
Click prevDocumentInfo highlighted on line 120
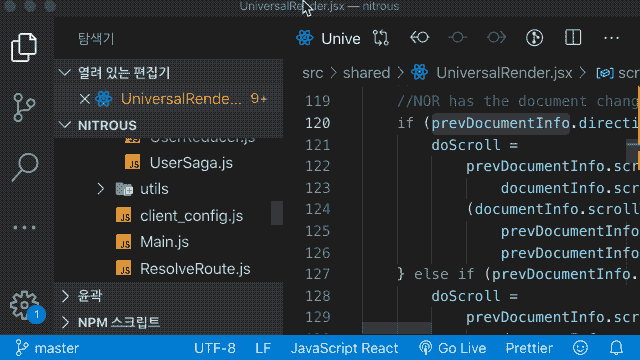pyautogui.click(x=500, y=123)
